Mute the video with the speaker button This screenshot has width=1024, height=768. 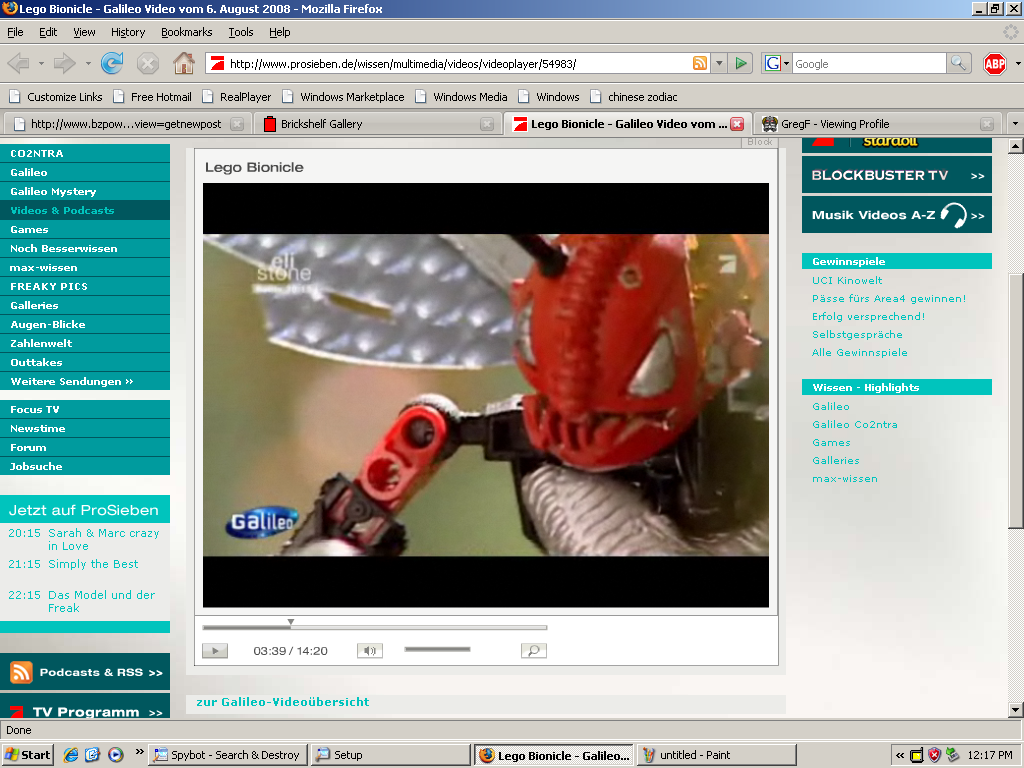(x=370, y=650)
